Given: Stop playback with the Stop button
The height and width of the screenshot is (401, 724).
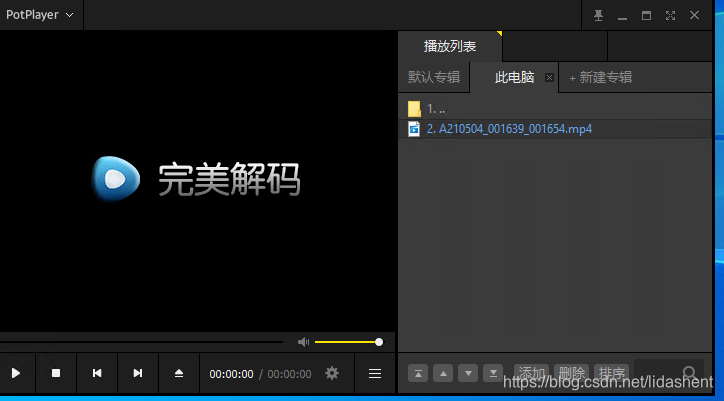Looking at the screenshot, I should (x=56, y=373).
